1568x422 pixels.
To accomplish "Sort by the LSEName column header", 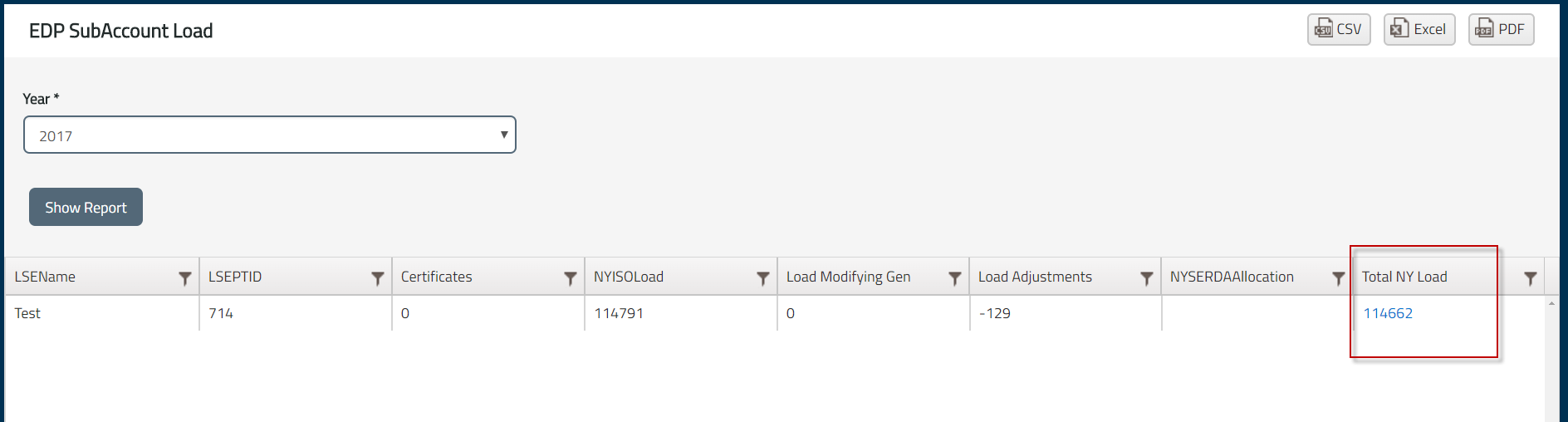I will (x=46, y=277).
